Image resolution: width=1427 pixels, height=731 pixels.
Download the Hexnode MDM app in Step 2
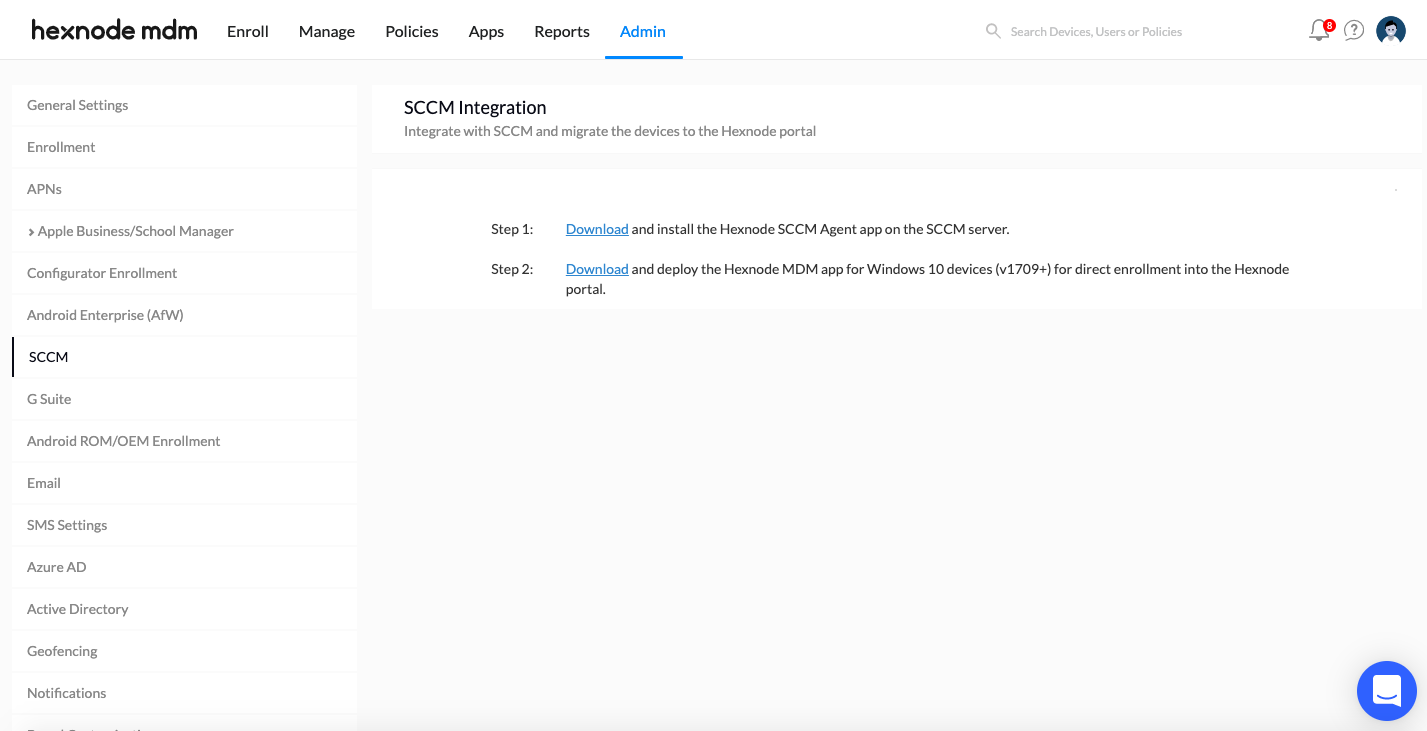coord(597,269)
